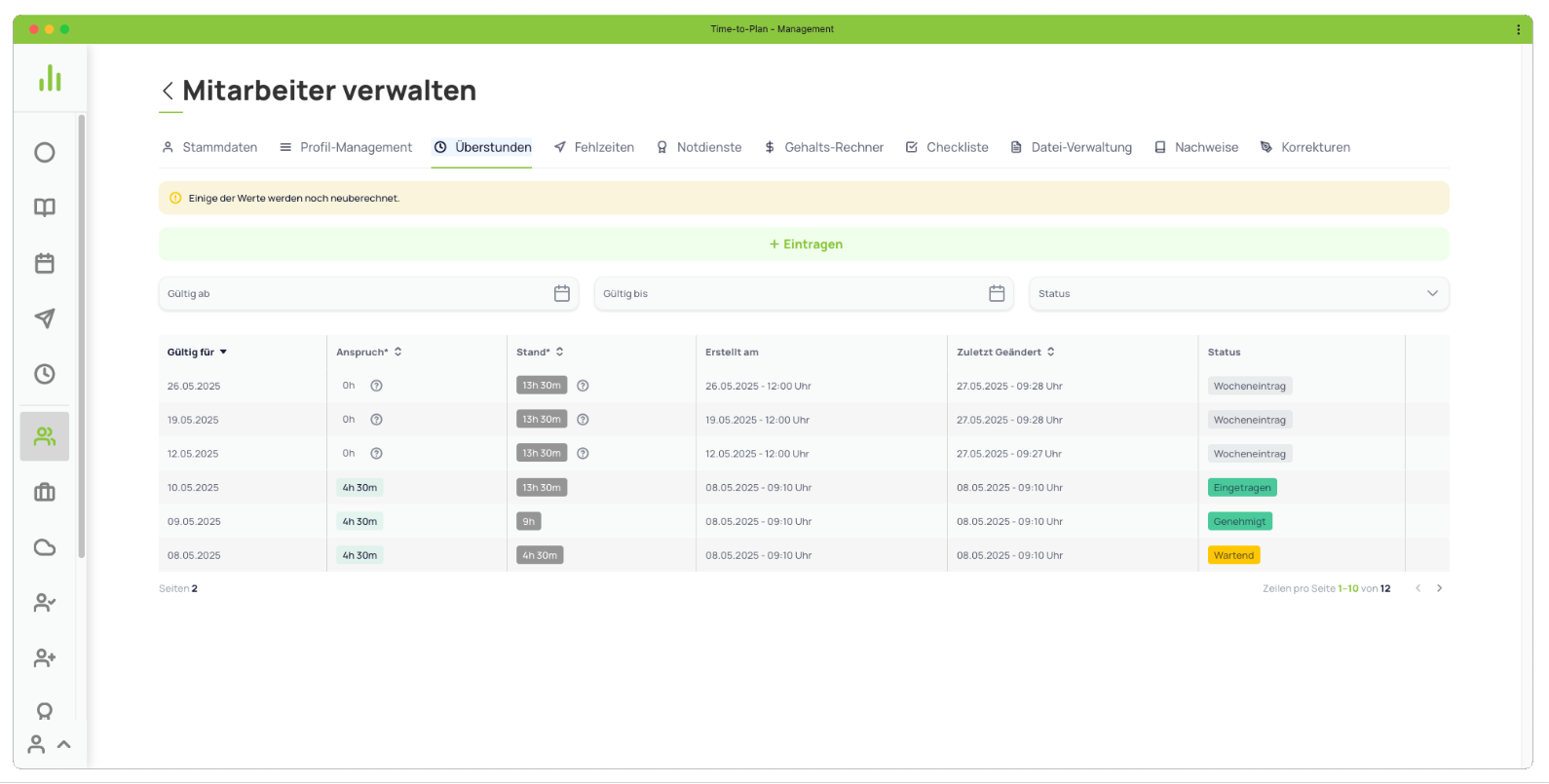Click the paper plane icon in the sidebar
This screenshot has width=1549, height=784.
pos(45,318)
